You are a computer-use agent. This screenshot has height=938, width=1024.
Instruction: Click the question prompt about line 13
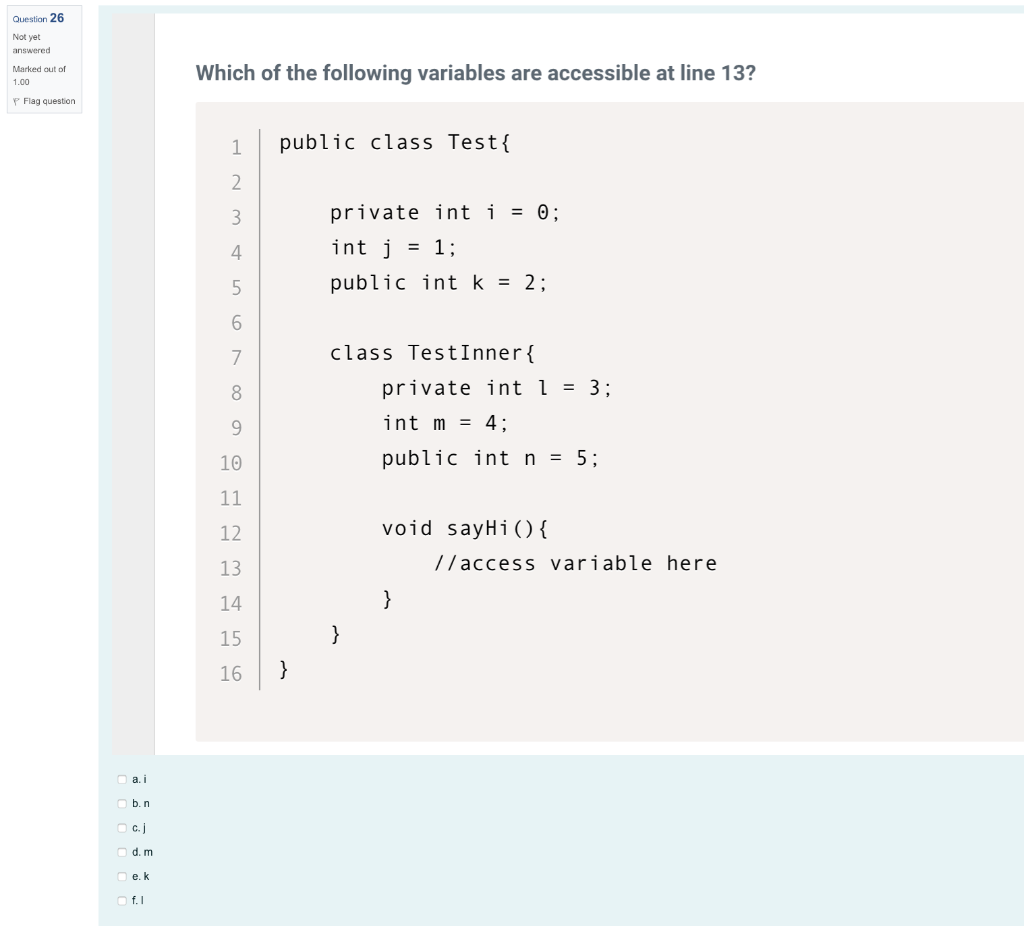476,73
